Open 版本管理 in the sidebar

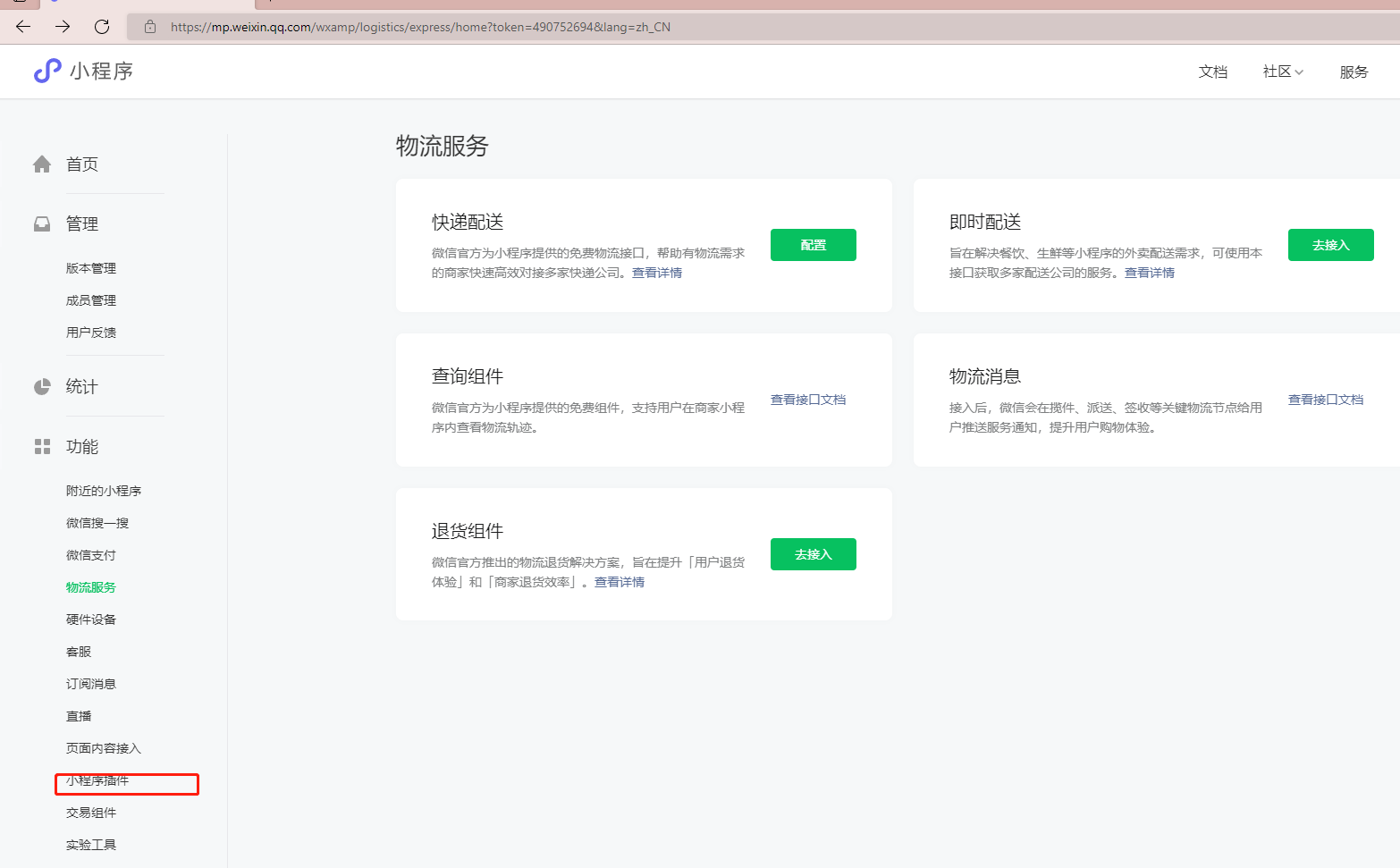click(91, 268)
